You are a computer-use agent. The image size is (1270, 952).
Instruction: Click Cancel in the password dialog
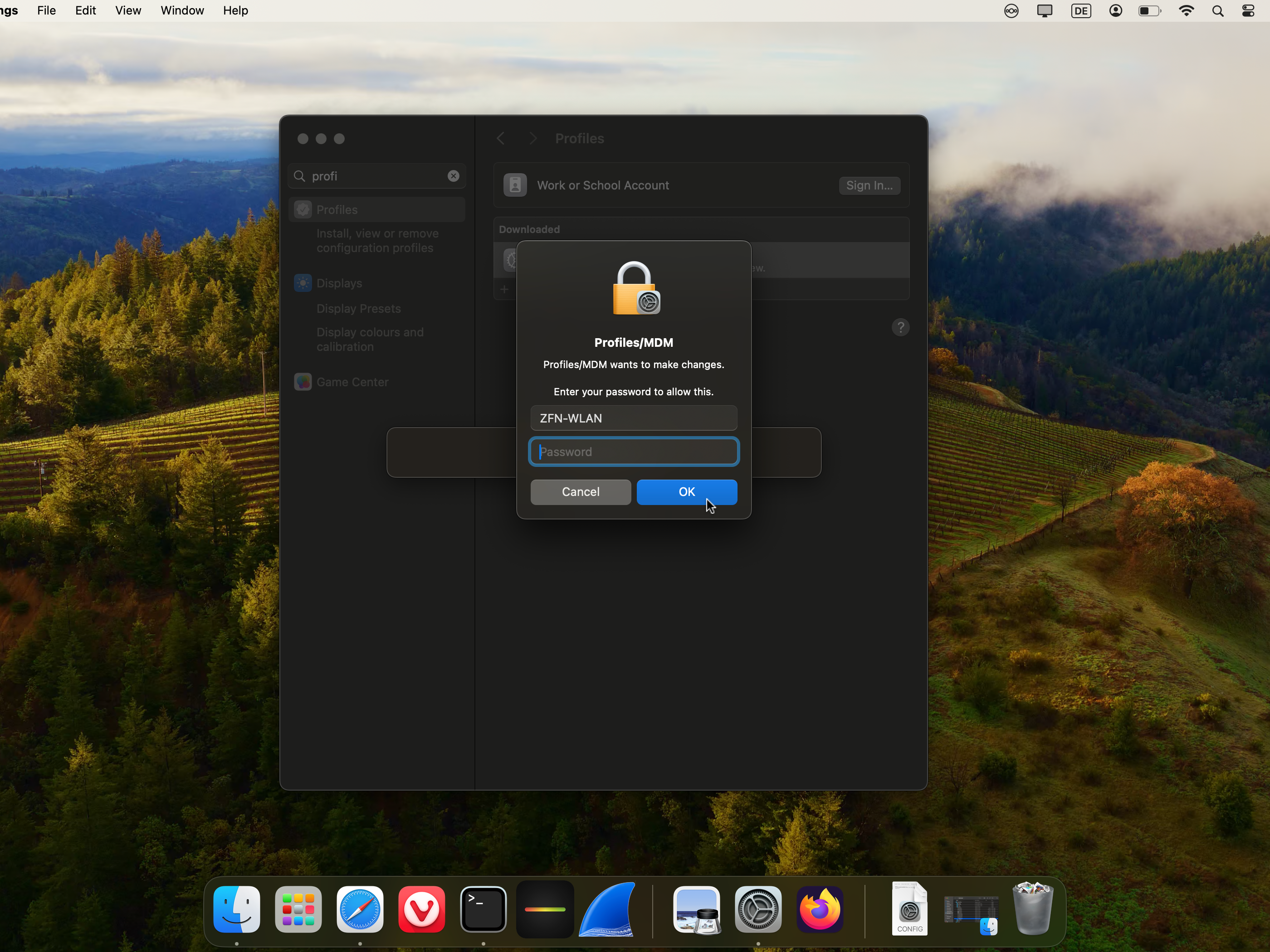[x=581, y=492]
